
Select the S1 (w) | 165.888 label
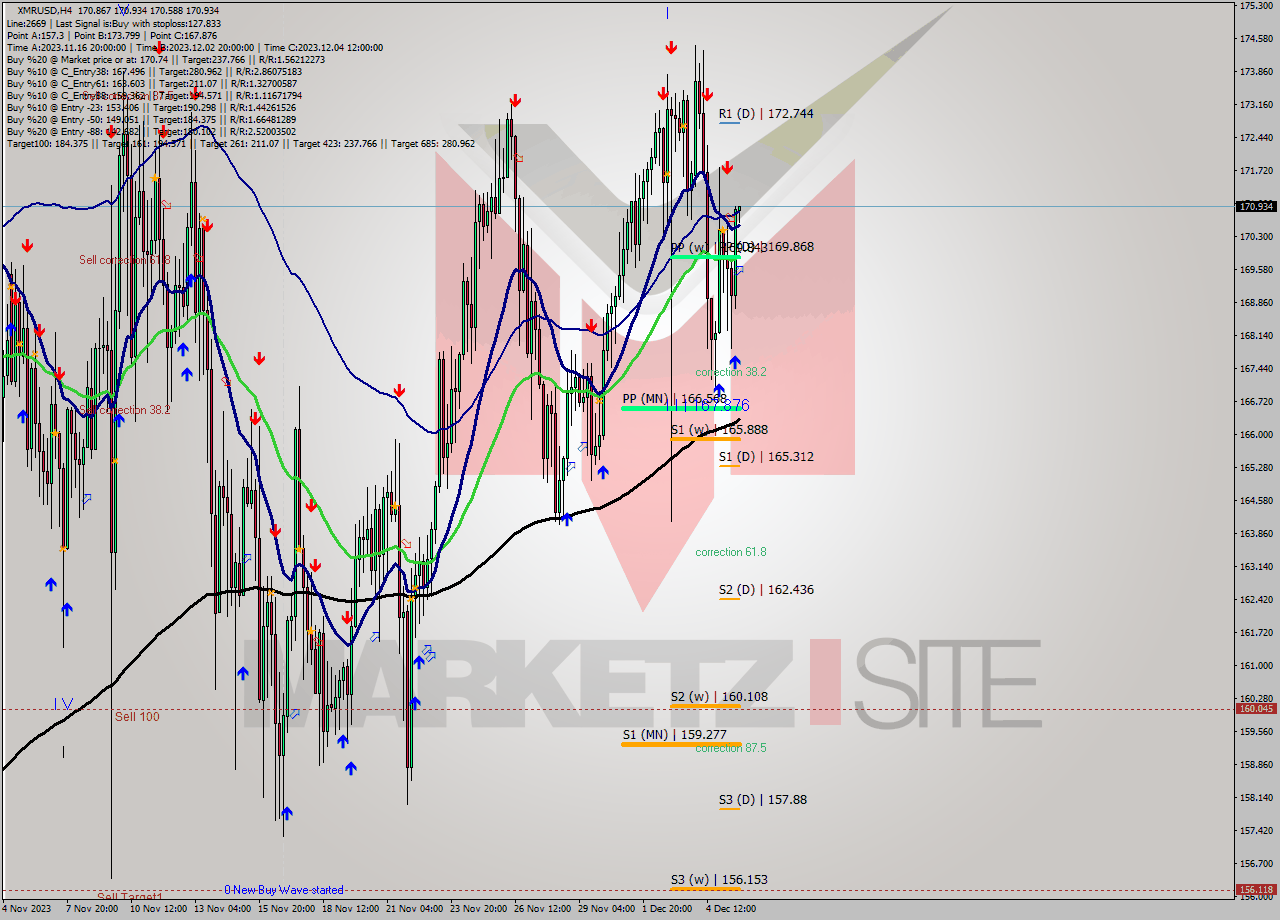pos(719,429)
